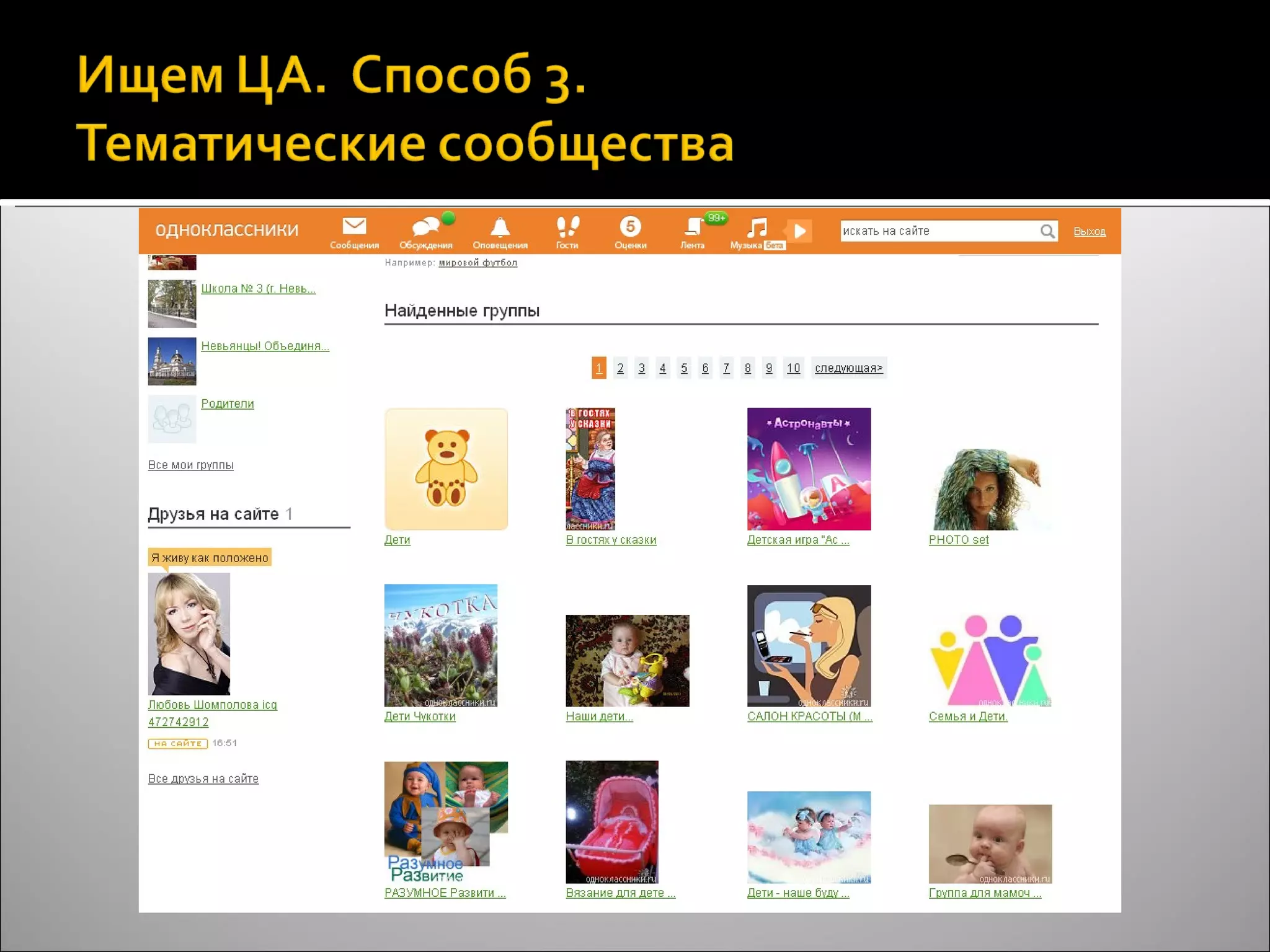
Task: Go to results page 2
Action: 620,368
